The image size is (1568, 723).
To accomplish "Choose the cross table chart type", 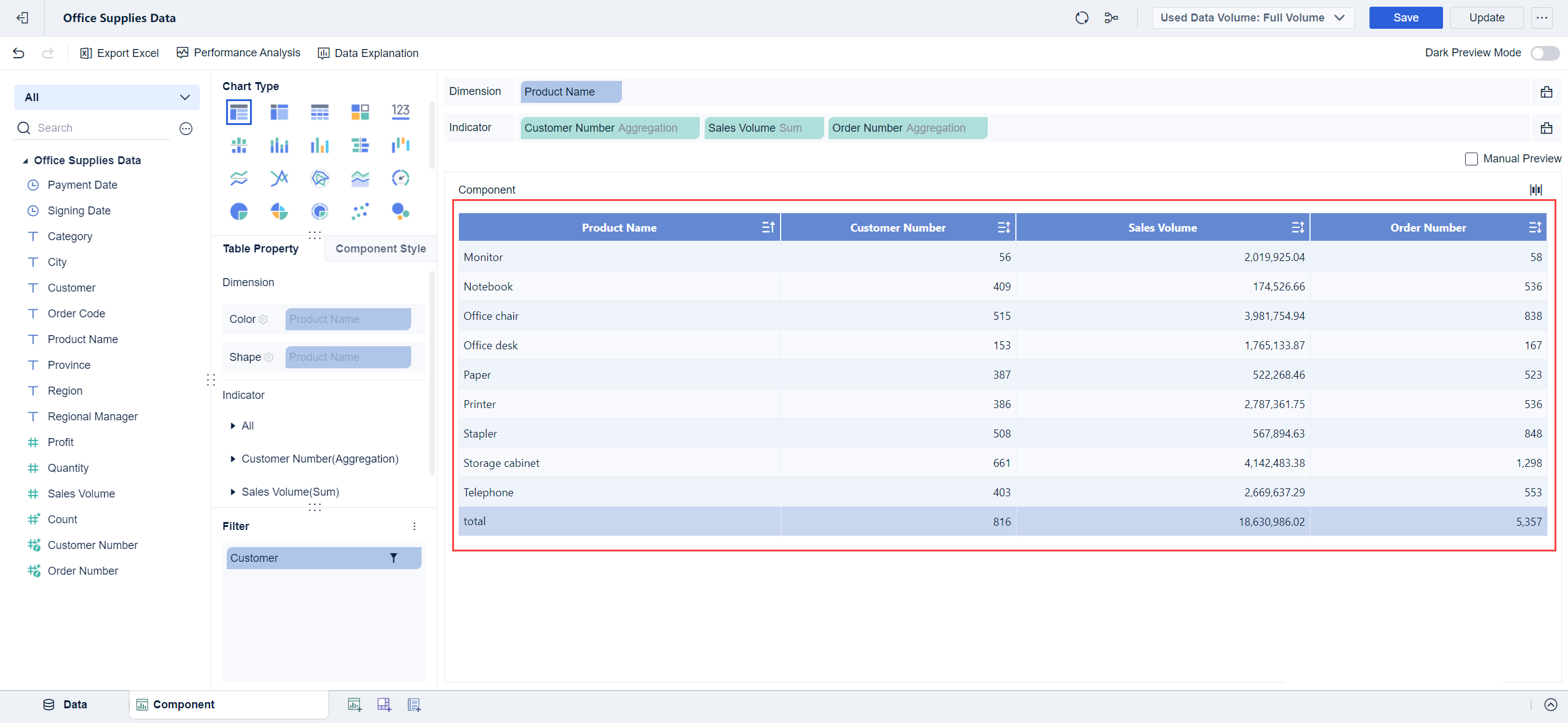I will [279, 112].
